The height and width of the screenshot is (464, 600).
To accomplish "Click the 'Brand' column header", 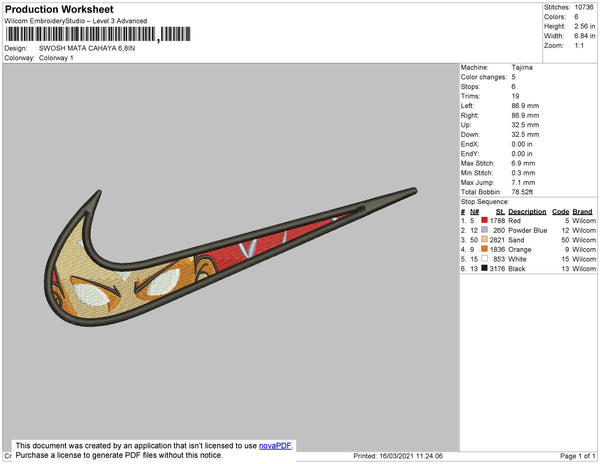I will click(582, 212).
